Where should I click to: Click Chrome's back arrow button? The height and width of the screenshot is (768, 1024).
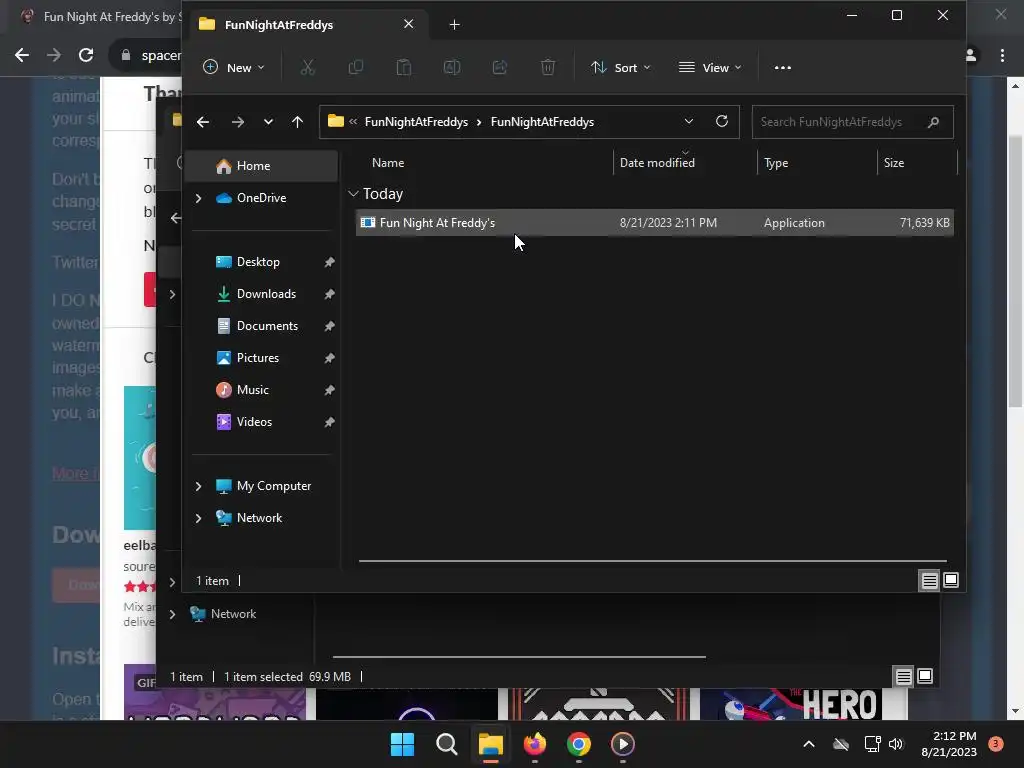point(22,56)
